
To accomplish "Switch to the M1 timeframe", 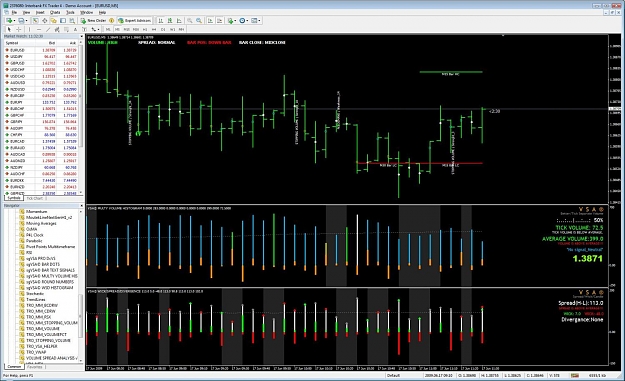I will [108, 29].
